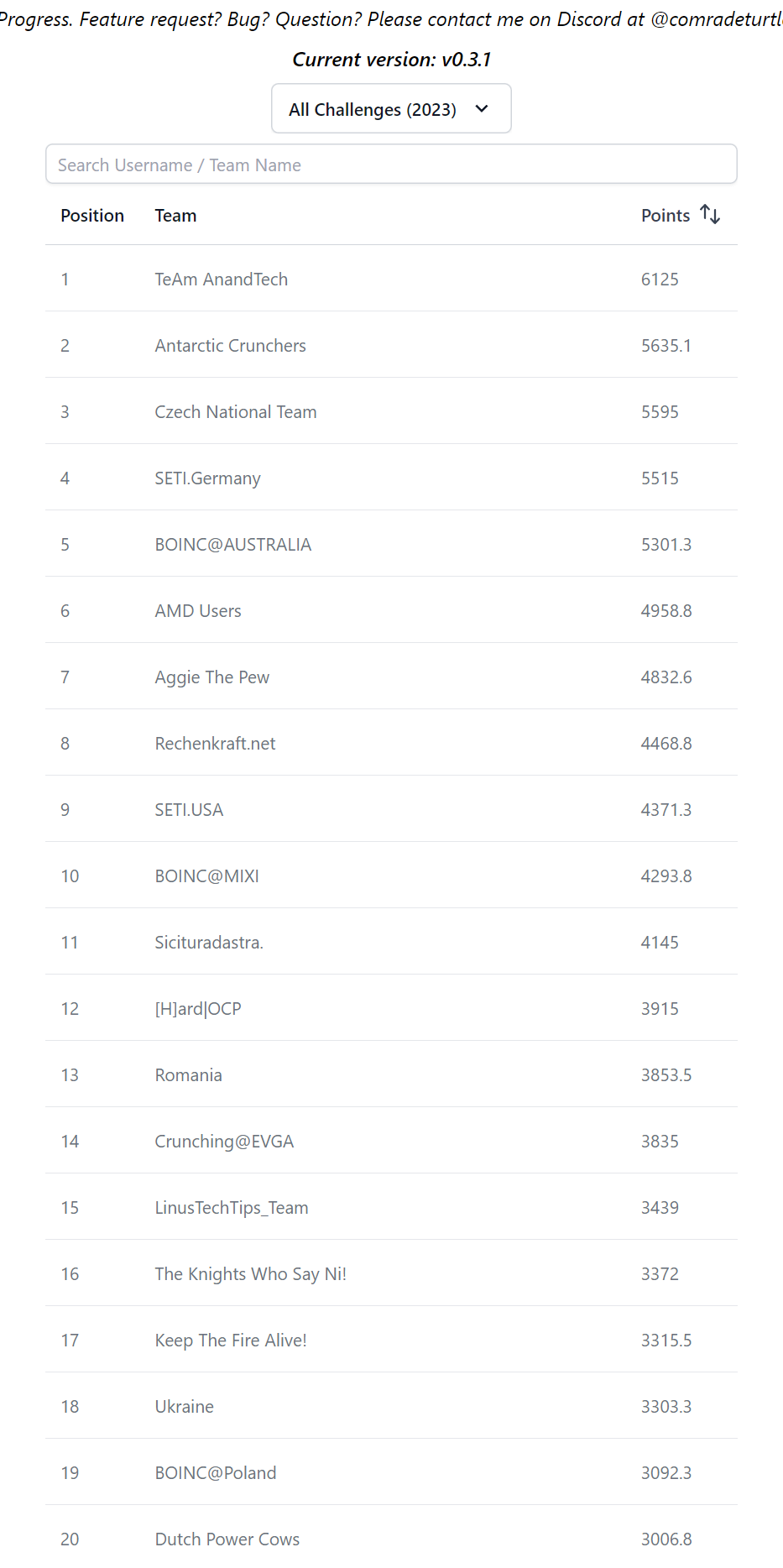Click Czech National Team entry
This screenshot has height=1568, width=783.
click(235, 412)
